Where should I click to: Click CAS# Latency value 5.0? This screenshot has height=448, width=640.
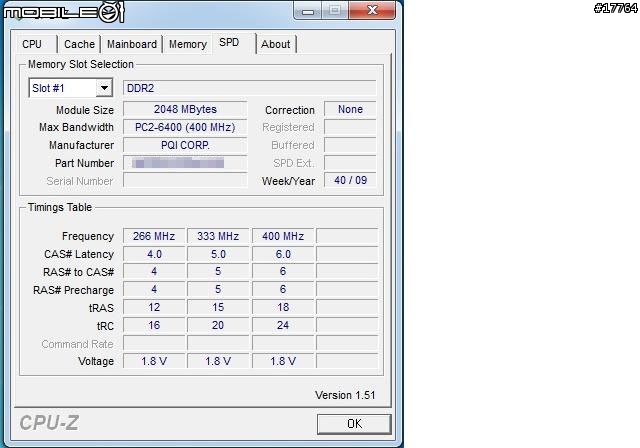click(218, 254)
